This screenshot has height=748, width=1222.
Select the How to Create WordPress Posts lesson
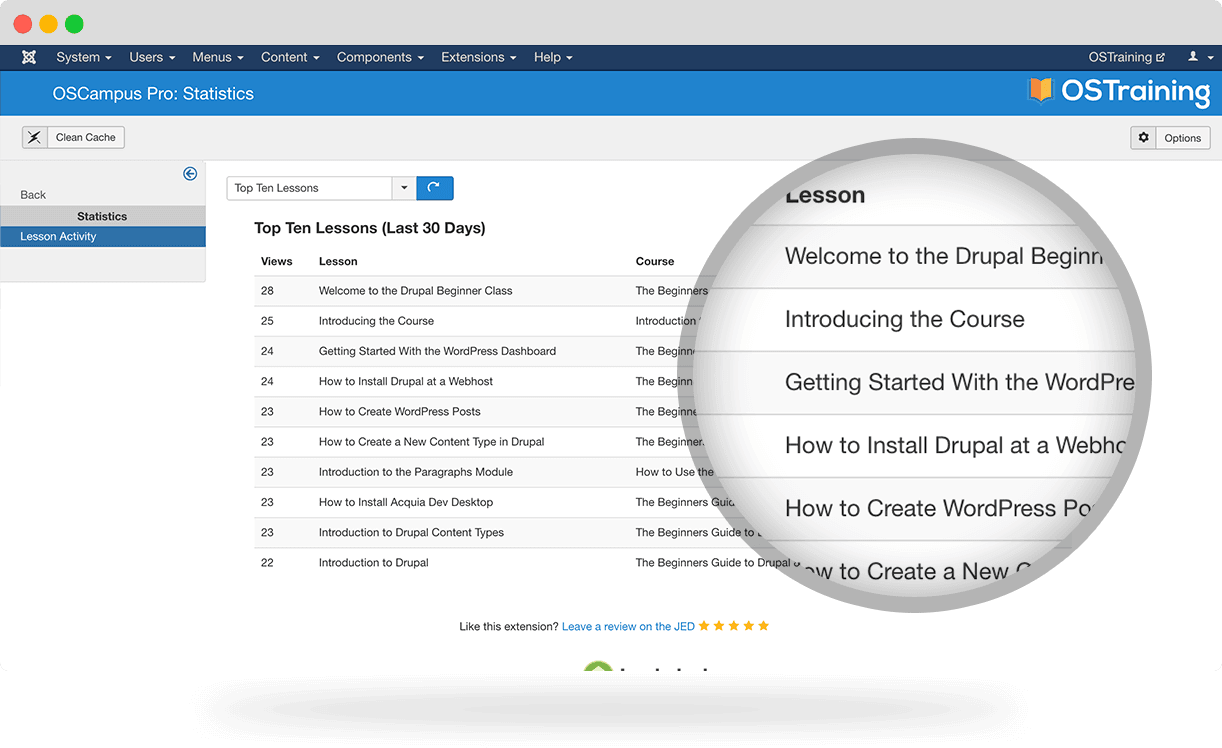[x=400, y=411]
